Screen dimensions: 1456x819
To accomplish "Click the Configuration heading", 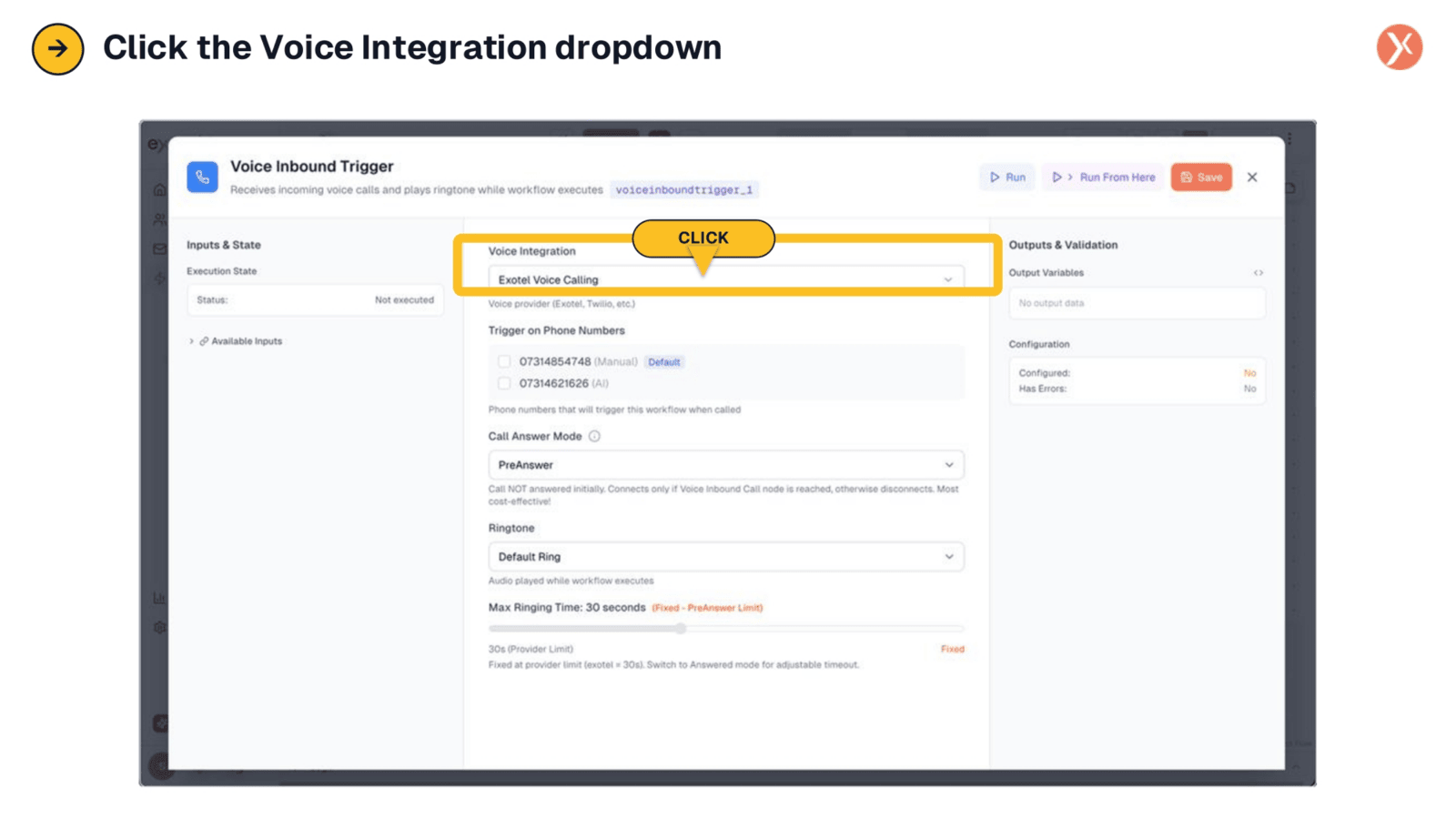I will click(x=1039, y=344).
